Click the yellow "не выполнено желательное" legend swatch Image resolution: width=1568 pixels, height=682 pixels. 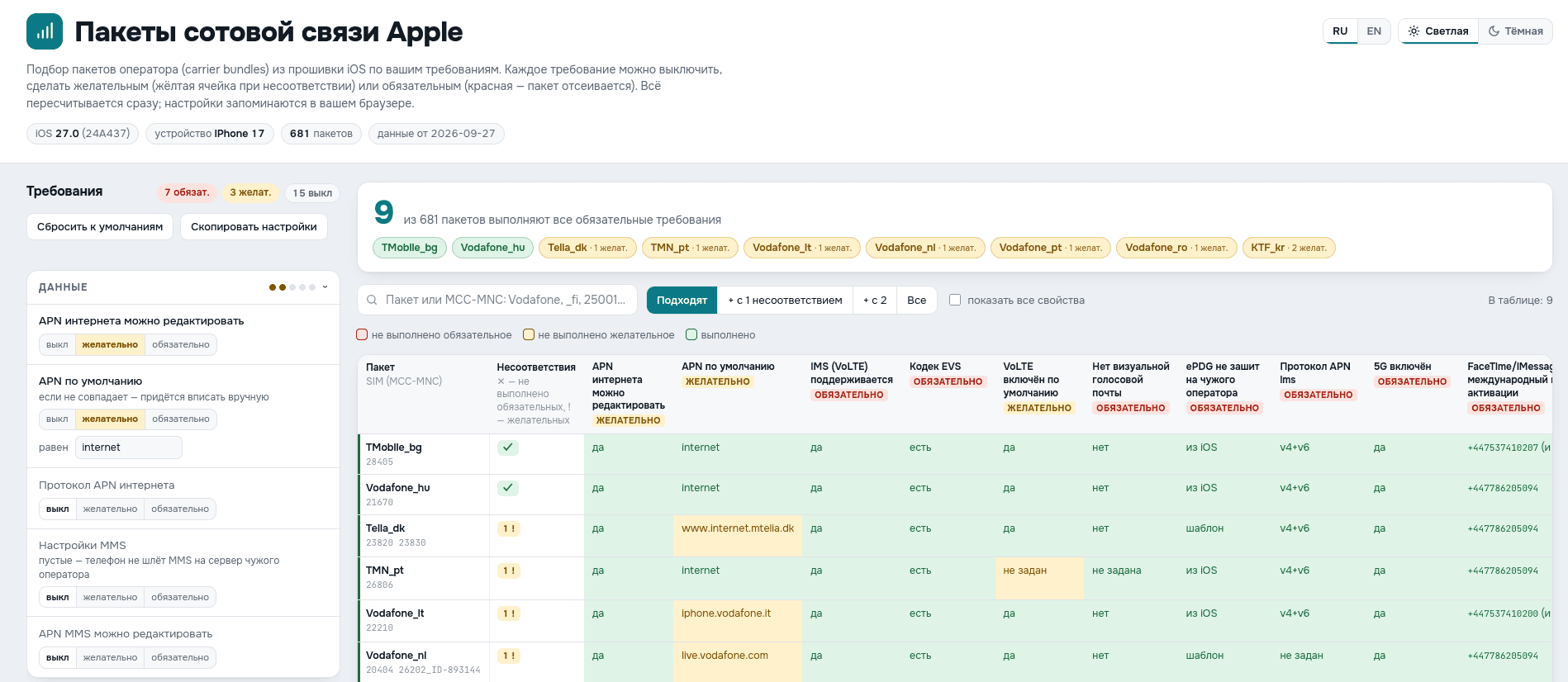[529, 335]
